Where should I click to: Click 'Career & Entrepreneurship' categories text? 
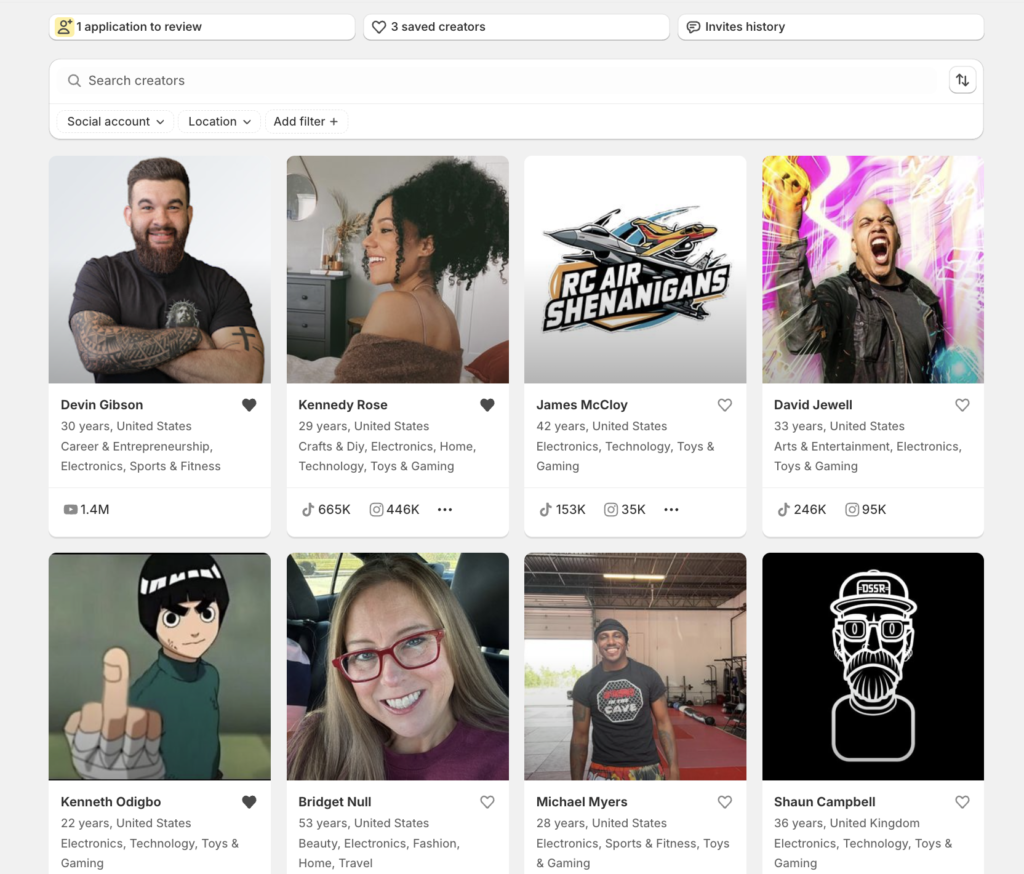click(136, 446)
